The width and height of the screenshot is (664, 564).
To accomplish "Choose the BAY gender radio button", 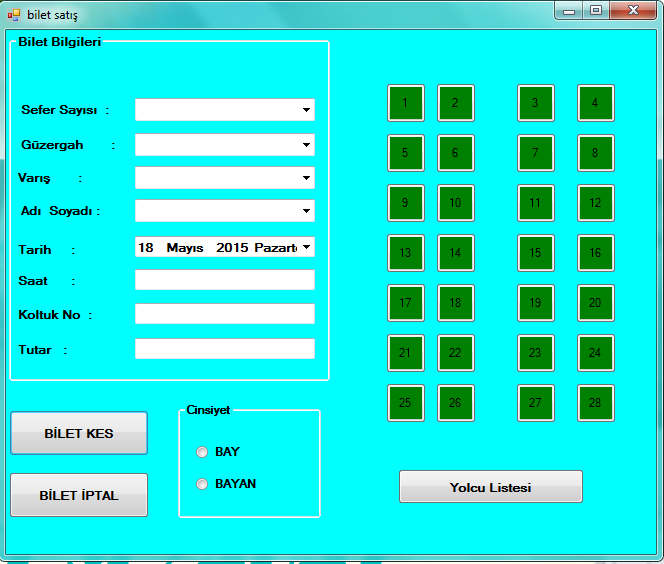I will 202,452.
